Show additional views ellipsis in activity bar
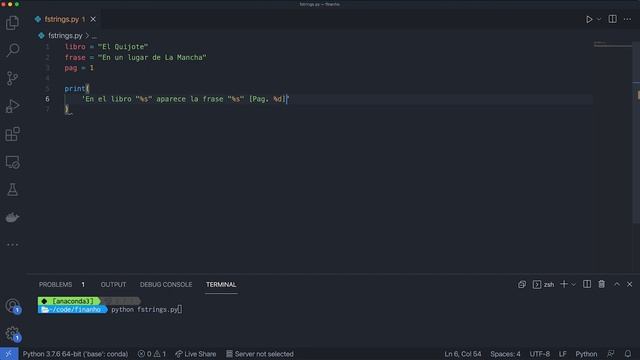640x360 pixels. pyautogui.click(x=12, y=244)
